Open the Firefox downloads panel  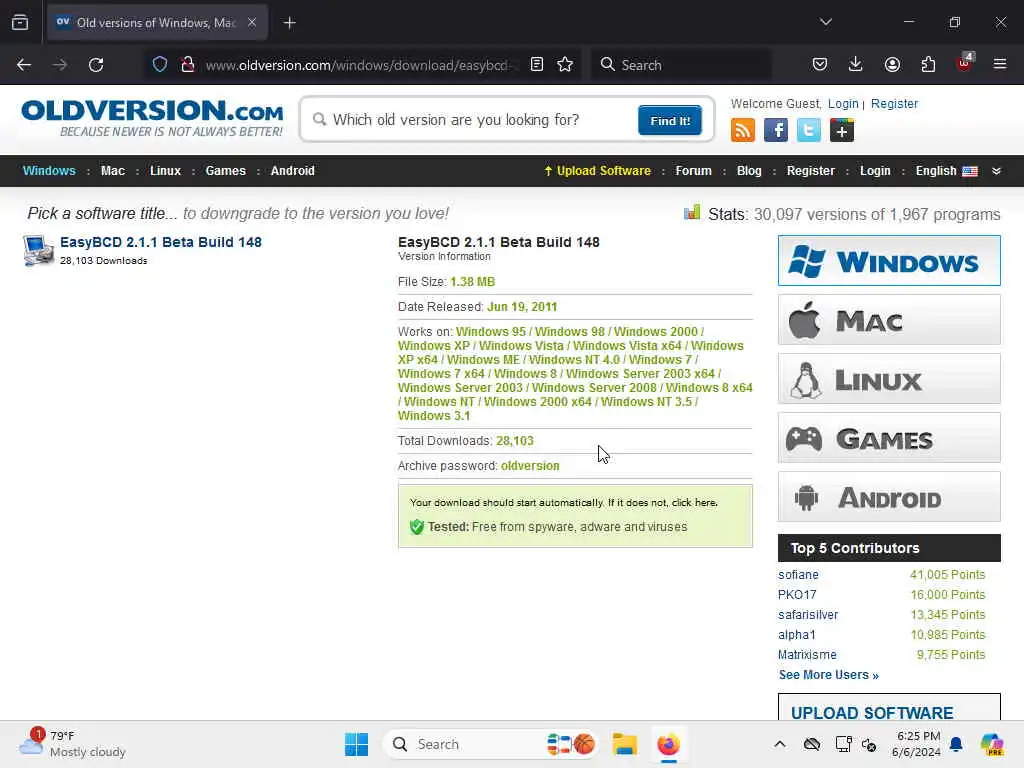856,65
